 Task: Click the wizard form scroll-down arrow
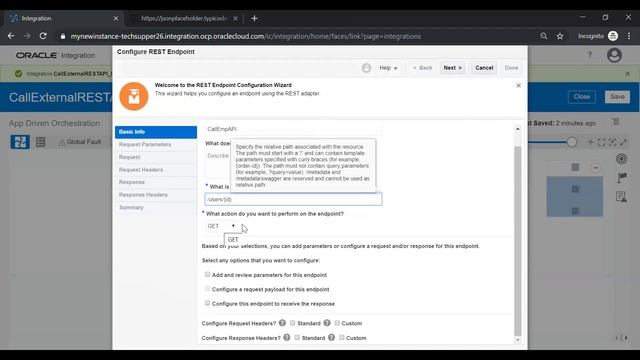pyautogui.click(x=518, y=340)
